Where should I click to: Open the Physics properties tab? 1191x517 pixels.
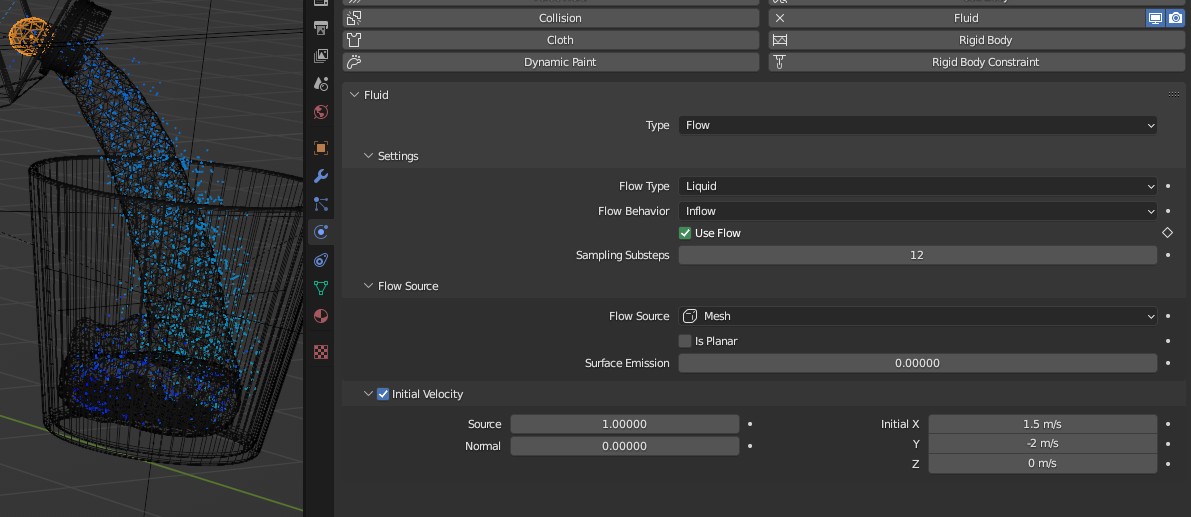click(321, 232)
